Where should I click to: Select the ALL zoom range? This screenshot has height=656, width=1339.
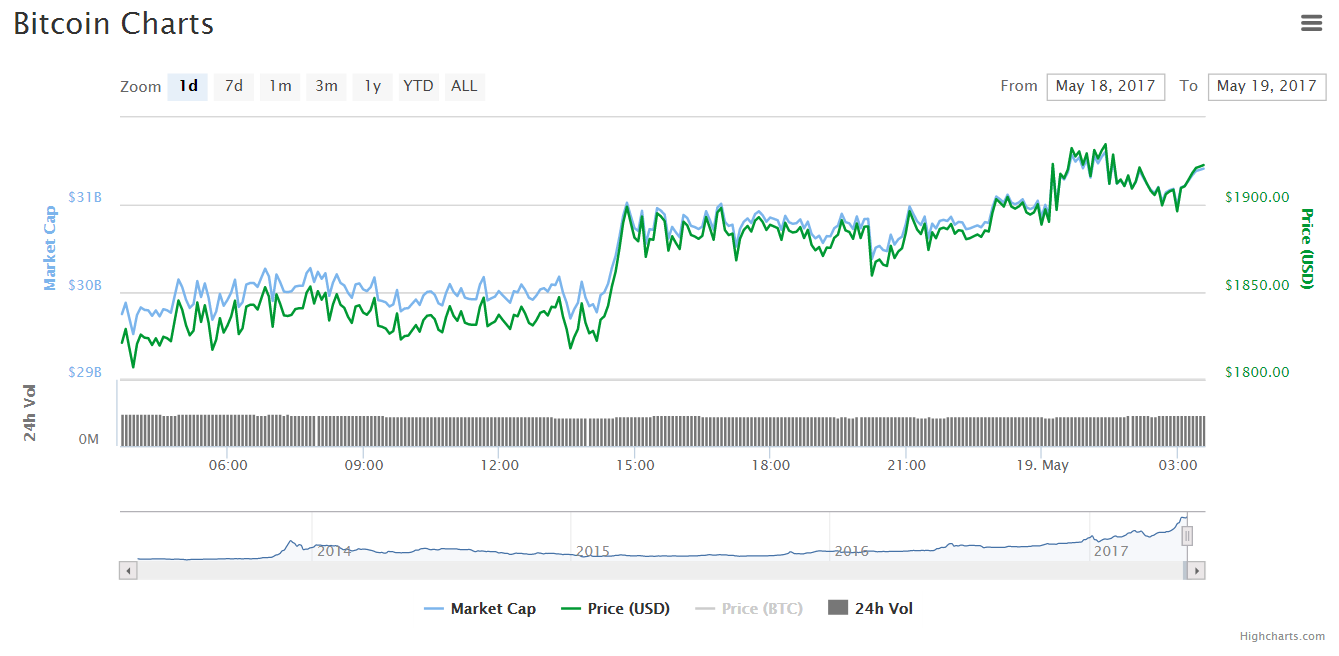[464, 86]
